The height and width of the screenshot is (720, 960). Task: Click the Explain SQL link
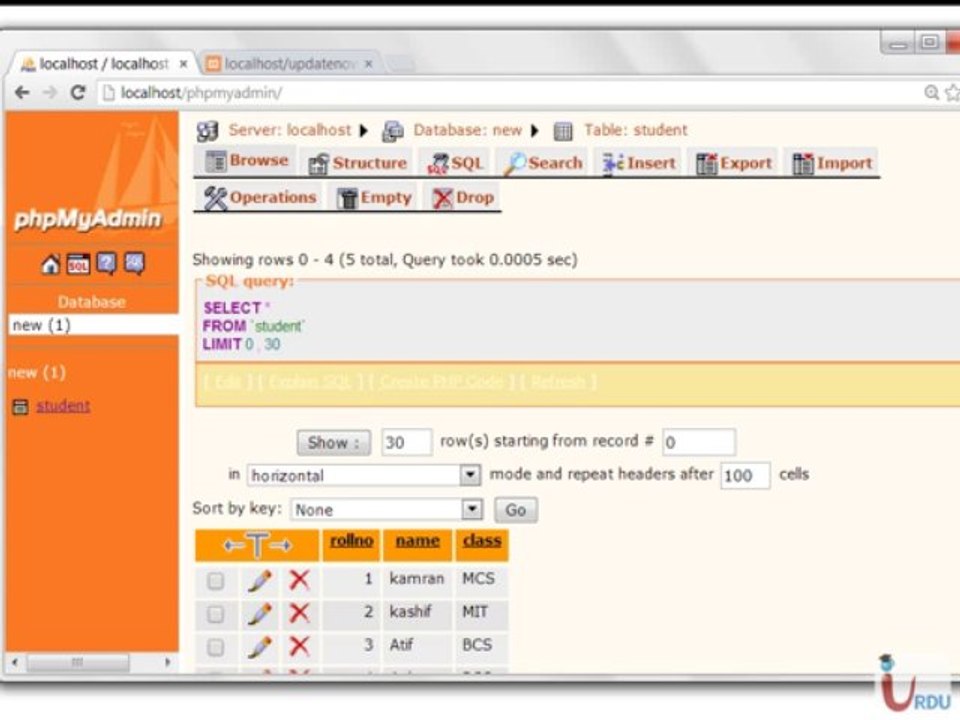point(310,382)
